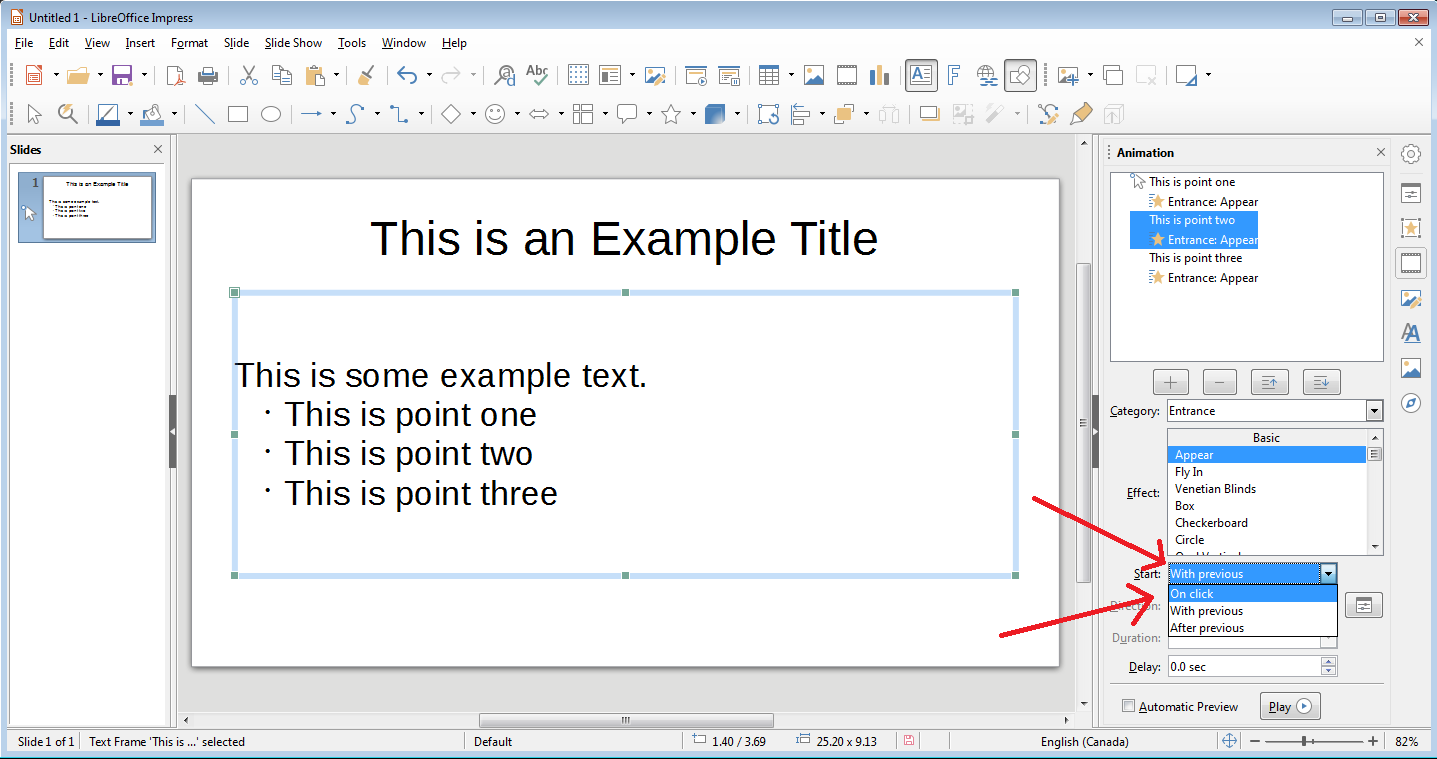
Task: Insert an image from toolbar
Action: (814, 75)
